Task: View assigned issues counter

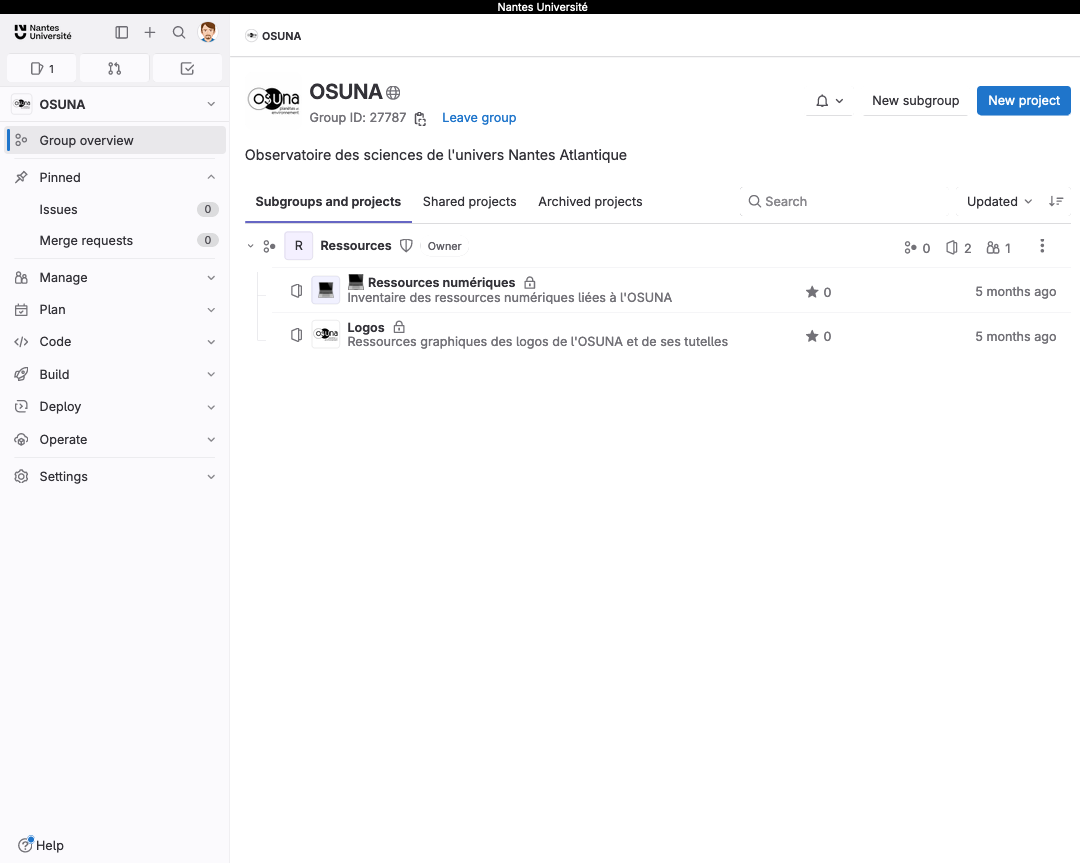Action: [43, 68]
